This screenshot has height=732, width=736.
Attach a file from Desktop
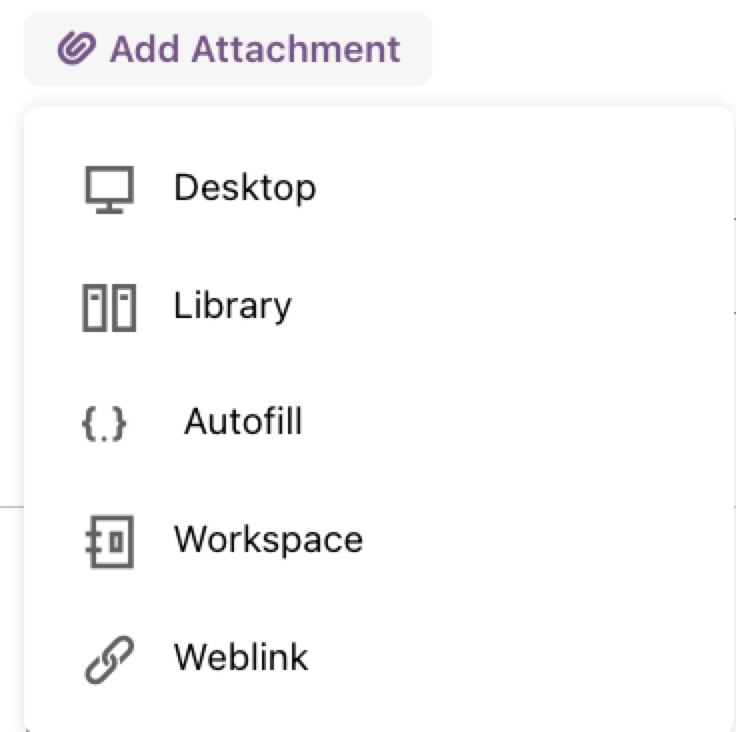(x=379, y=188)
